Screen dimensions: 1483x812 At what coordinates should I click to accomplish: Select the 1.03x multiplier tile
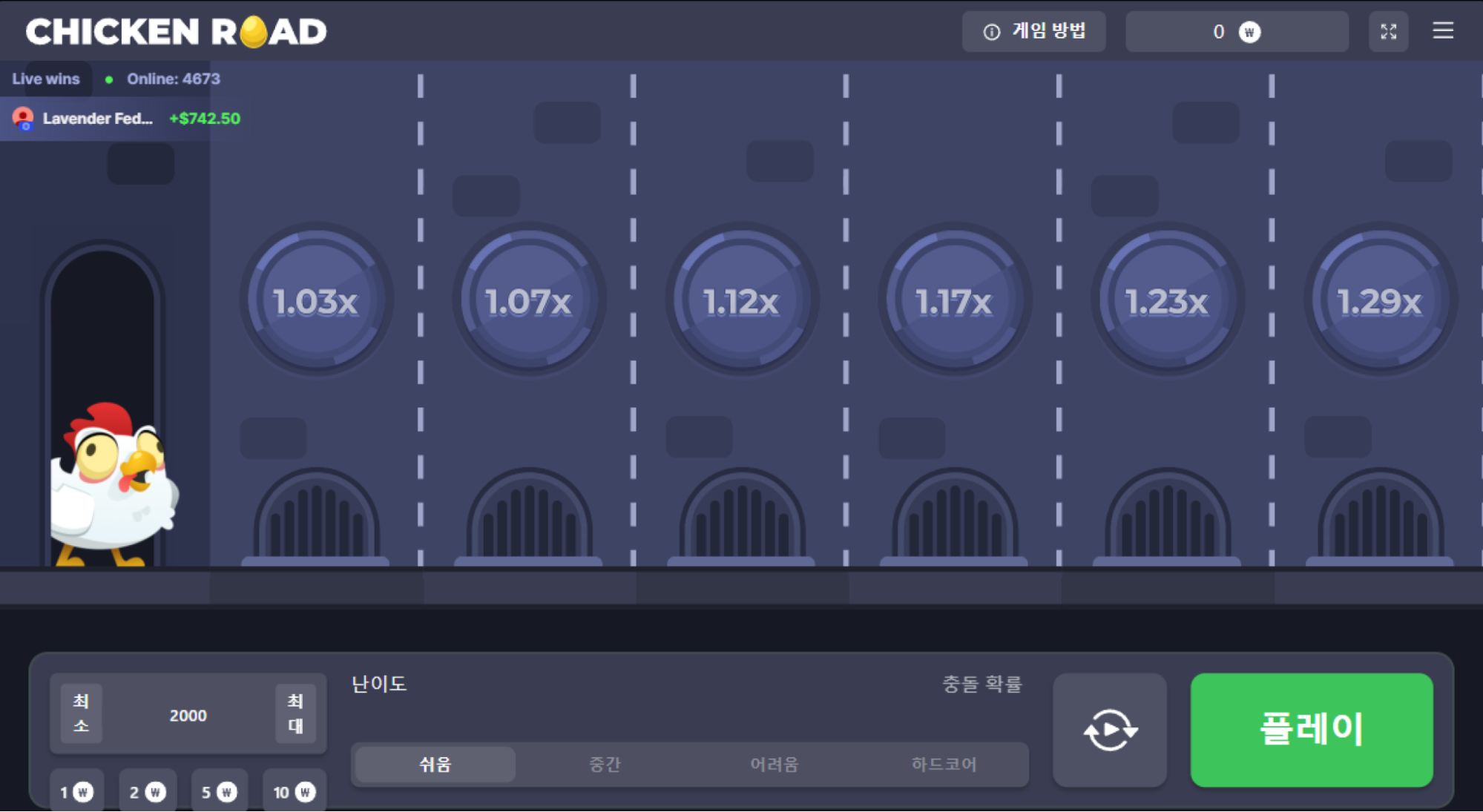(x=316, y=300)
